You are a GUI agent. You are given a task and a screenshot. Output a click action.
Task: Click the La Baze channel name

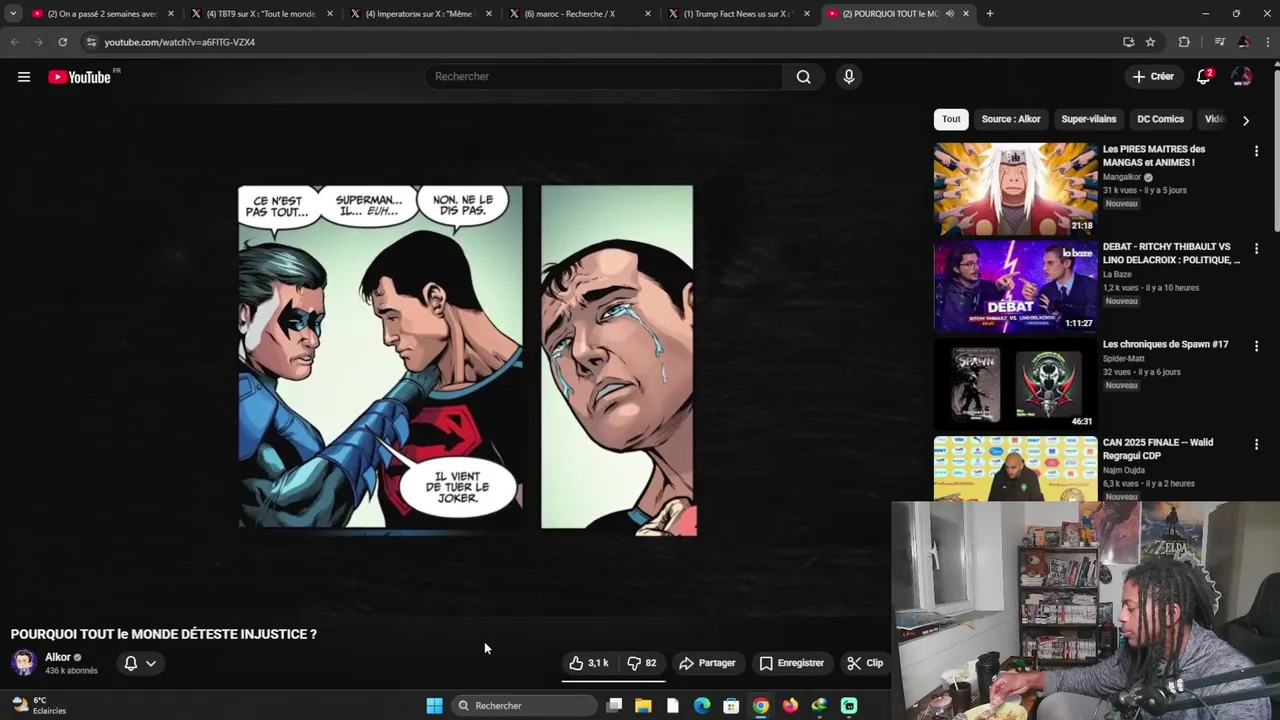[1117, 275]
